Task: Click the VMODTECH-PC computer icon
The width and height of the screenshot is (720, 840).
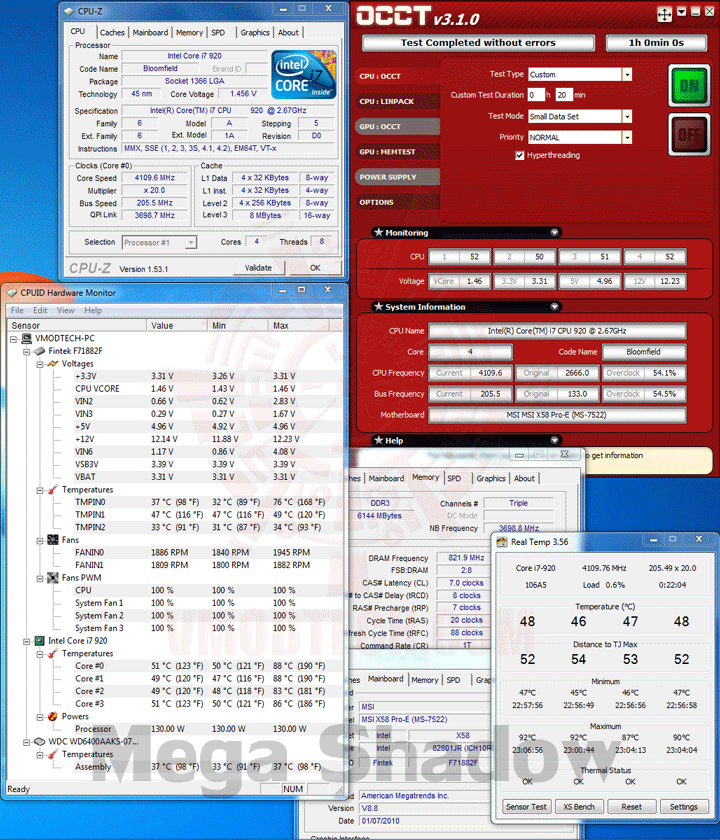Action: click(x=26, y=339)
